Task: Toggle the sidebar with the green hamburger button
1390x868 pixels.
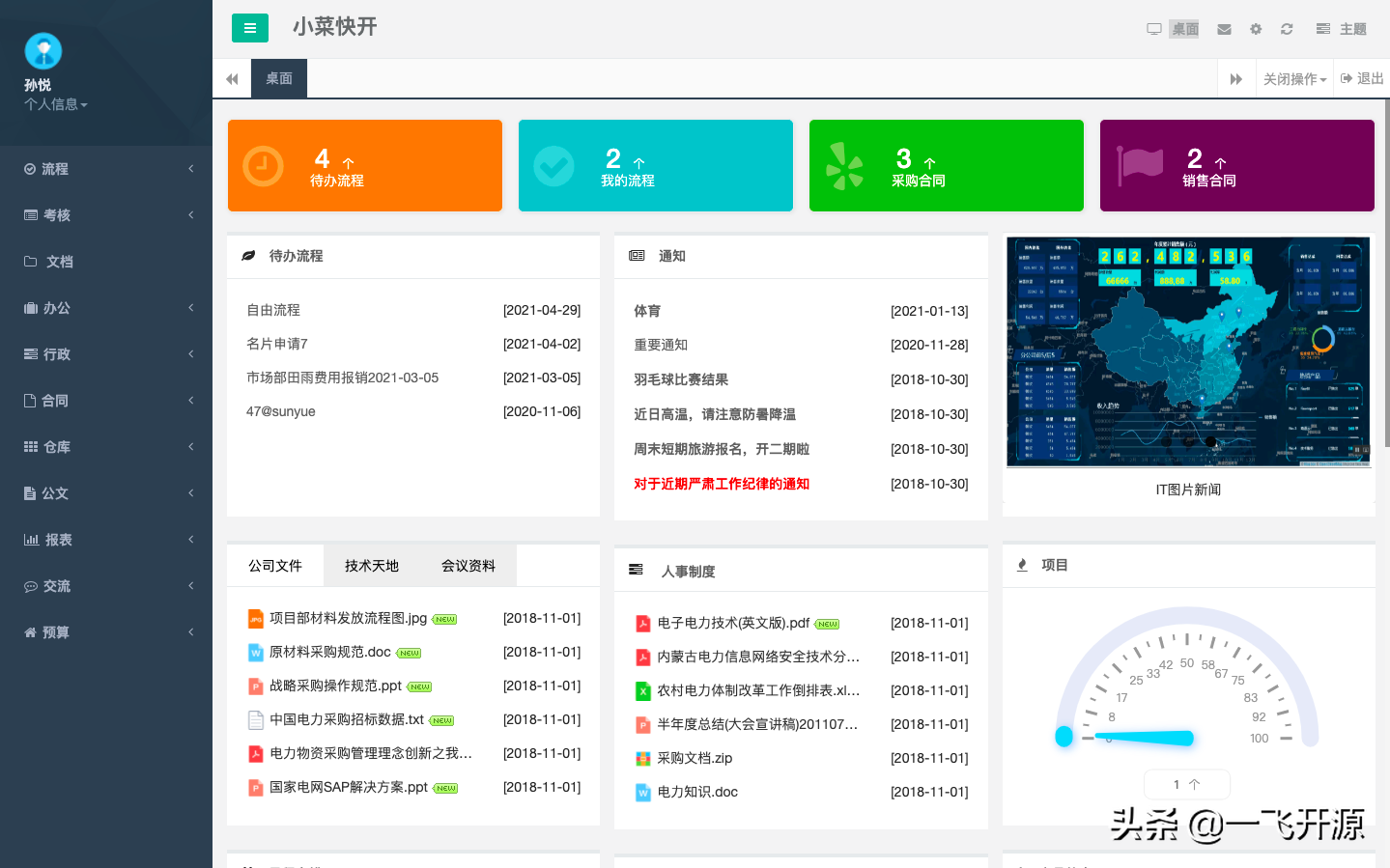Action: tap(249, 28)
